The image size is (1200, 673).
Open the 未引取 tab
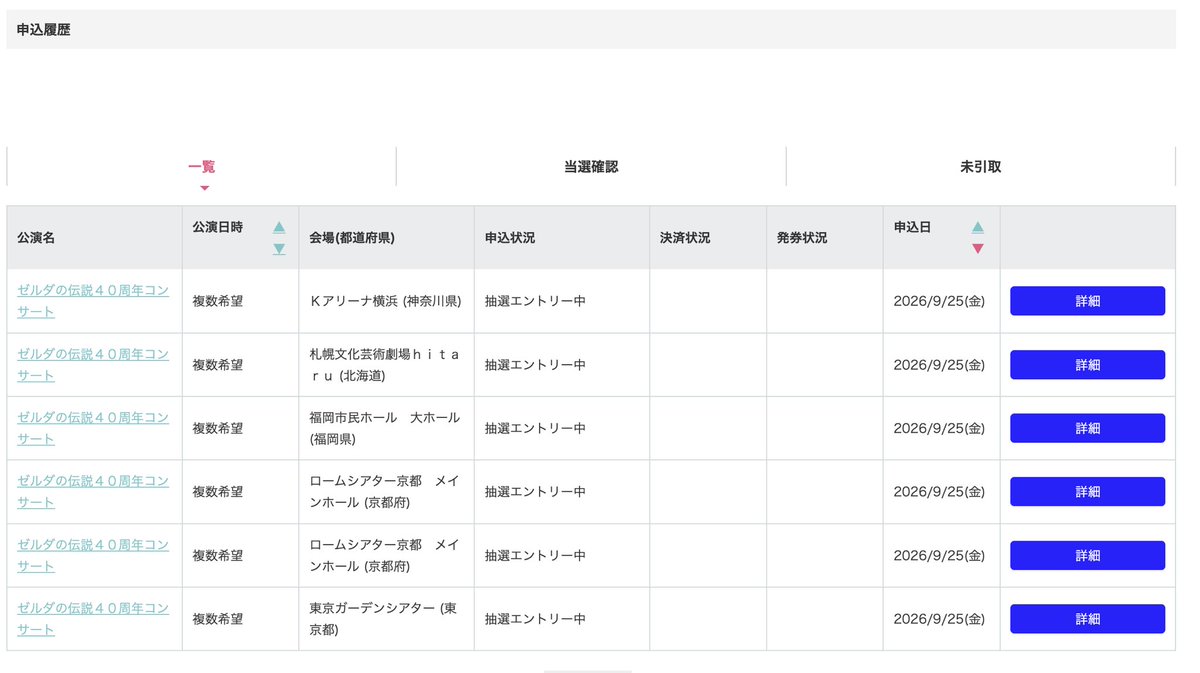pyautogui.click(x=981, y=167)
